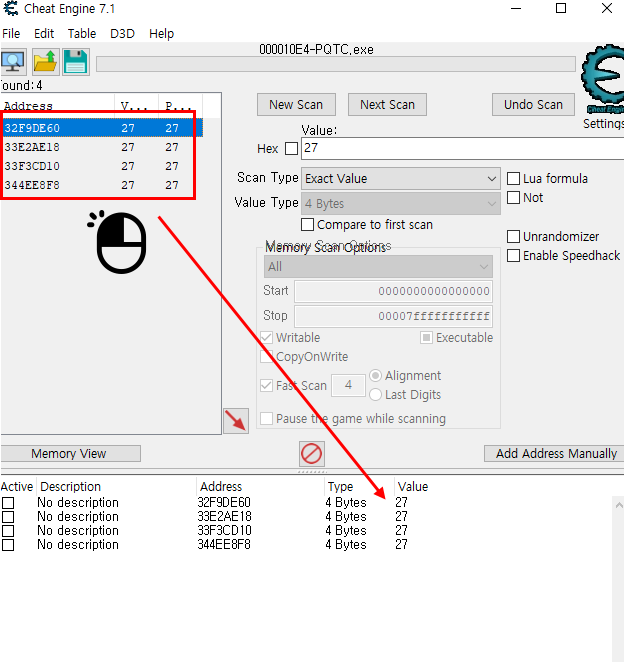Open the Table menu

coord(82,33)
